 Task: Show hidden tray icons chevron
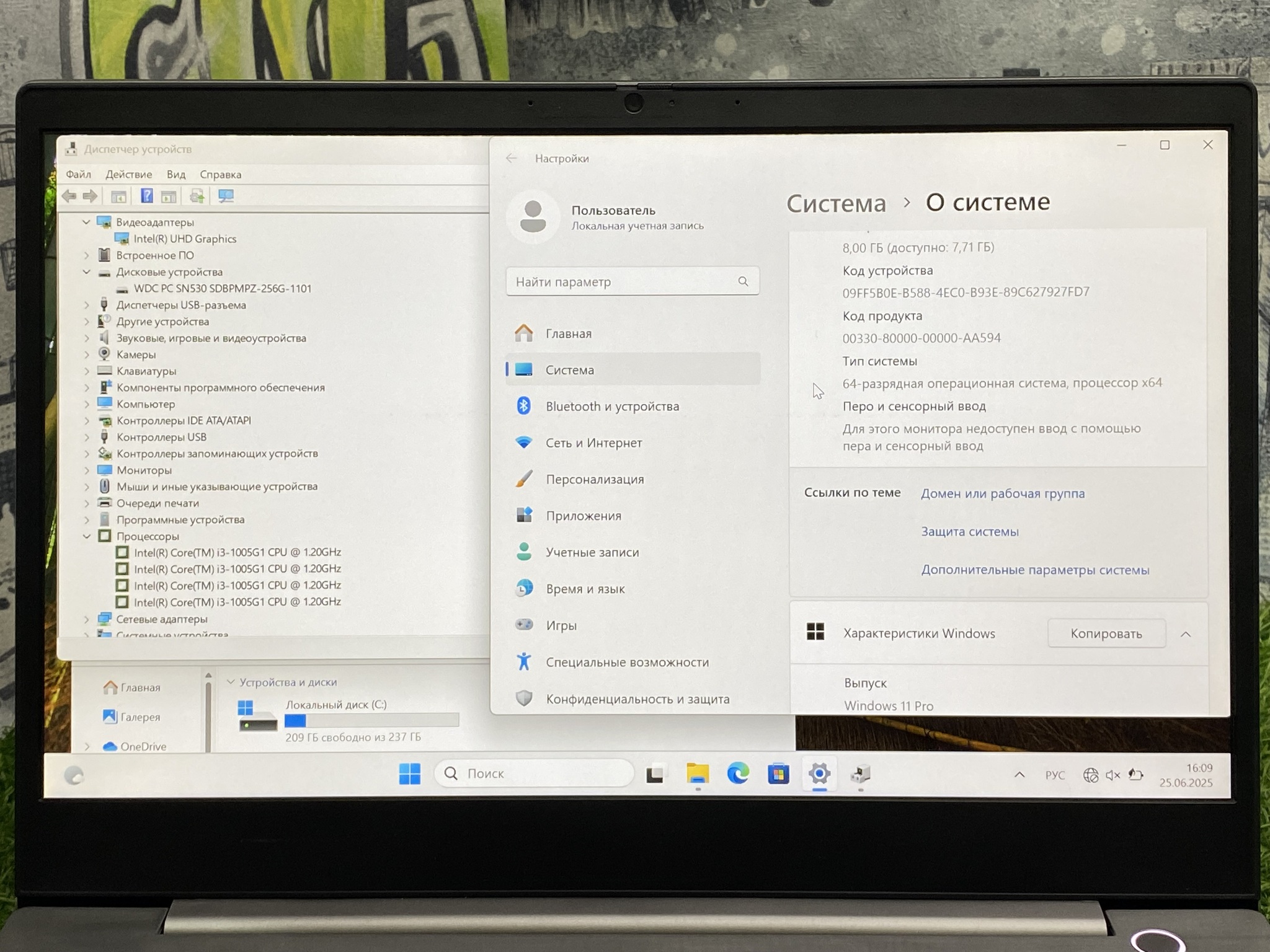[x=1019, y=775]
